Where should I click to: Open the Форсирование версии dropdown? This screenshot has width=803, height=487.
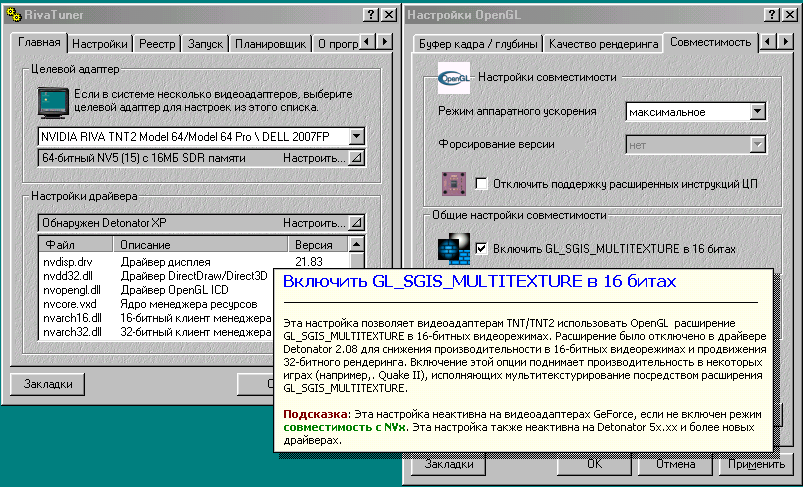(x=757, y=145)
